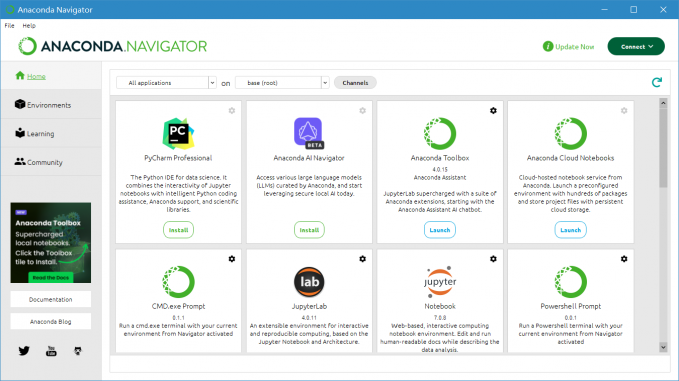Open PyCharm Professional tile settings gear
This screenshot has height=381, width=679.
[x=232, y=111]
